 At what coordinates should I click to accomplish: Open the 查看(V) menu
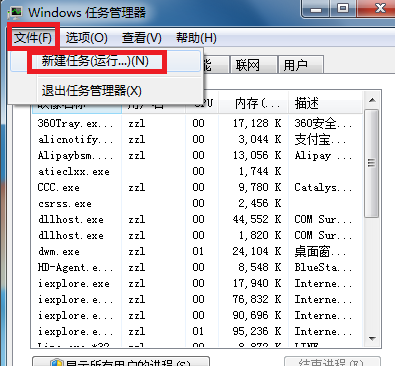pos(142,37)
